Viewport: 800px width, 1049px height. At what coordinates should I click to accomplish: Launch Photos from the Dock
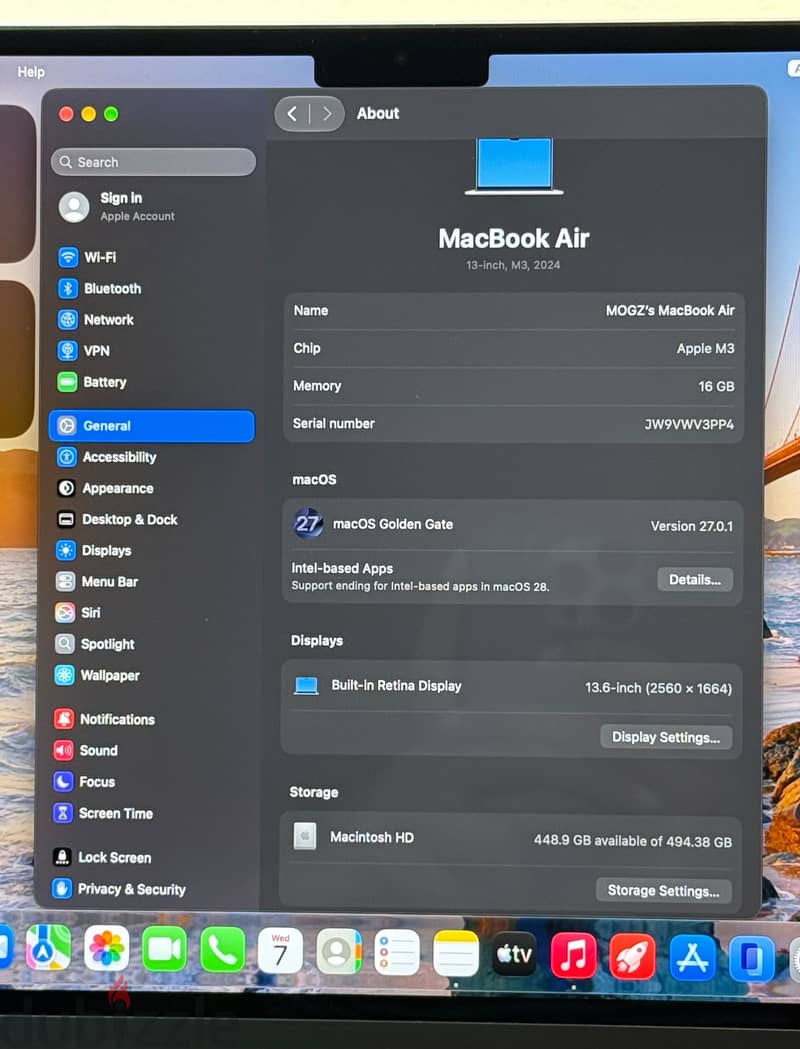[x=106, y=949]
